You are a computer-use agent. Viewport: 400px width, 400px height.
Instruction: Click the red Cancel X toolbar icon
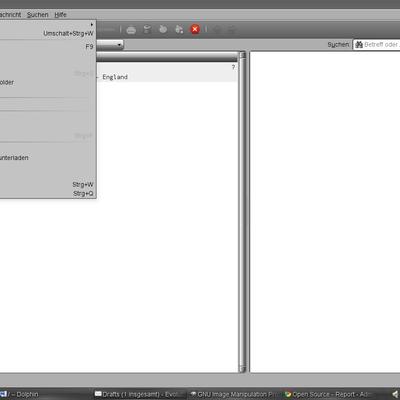[x=195, y=29]
